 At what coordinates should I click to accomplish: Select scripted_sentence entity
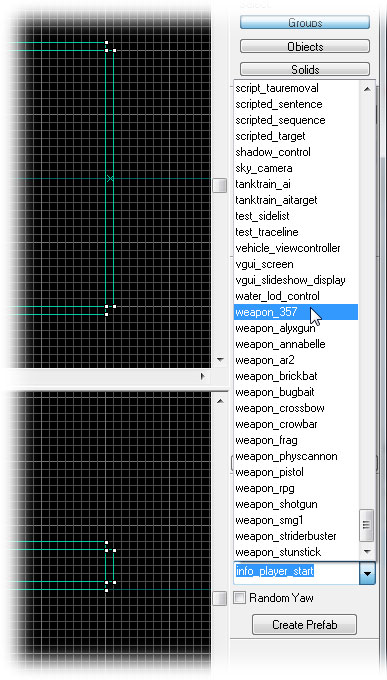(x=296, y=104)
